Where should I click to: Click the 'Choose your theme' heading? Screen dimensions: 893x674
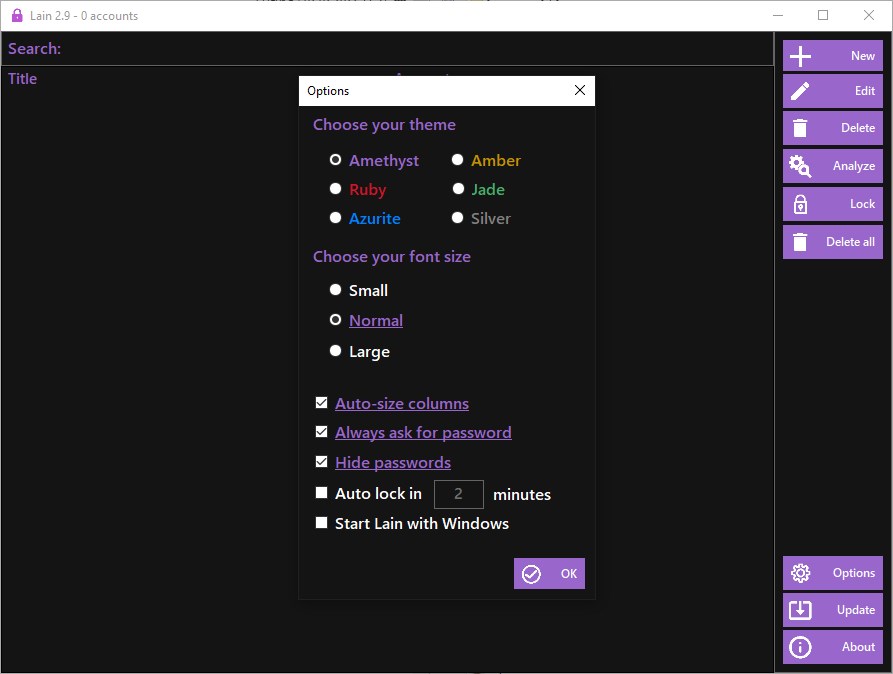(x=384, y=125)
